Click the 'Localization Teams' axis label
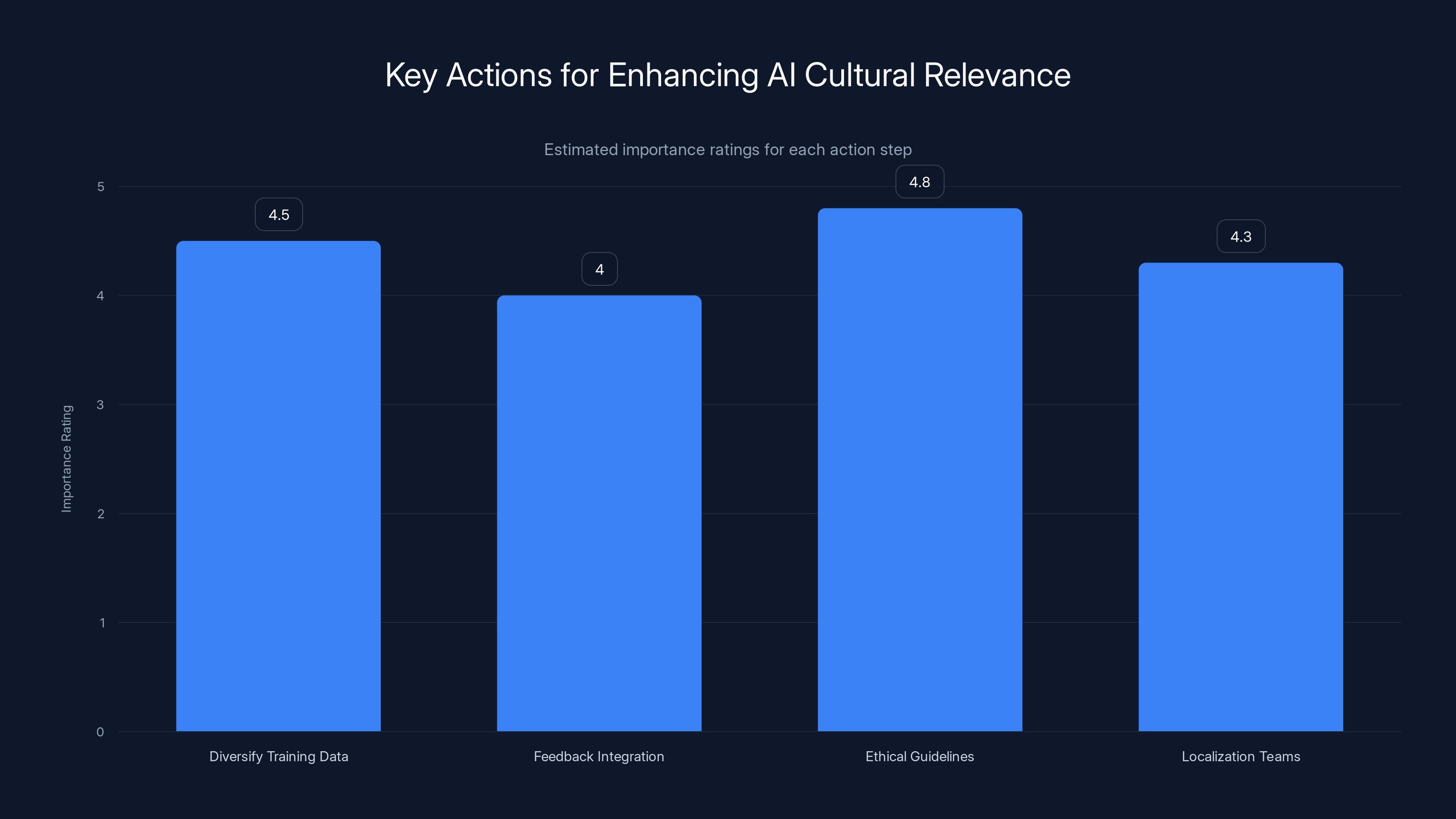 click(x=1241, y=757)
